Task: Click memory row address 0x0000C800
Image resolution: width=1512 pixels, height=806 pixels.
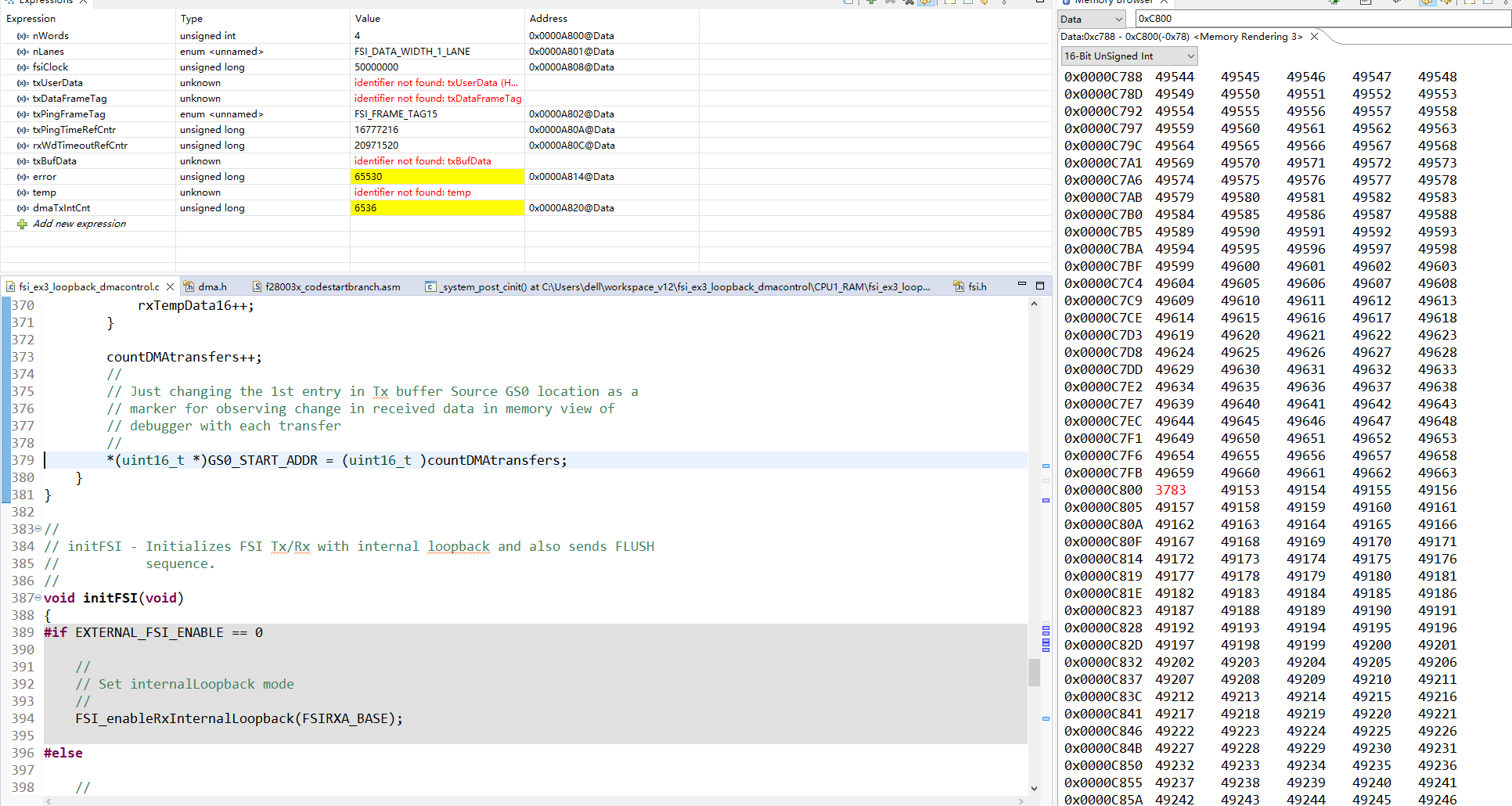Action: click(1103, 490)
